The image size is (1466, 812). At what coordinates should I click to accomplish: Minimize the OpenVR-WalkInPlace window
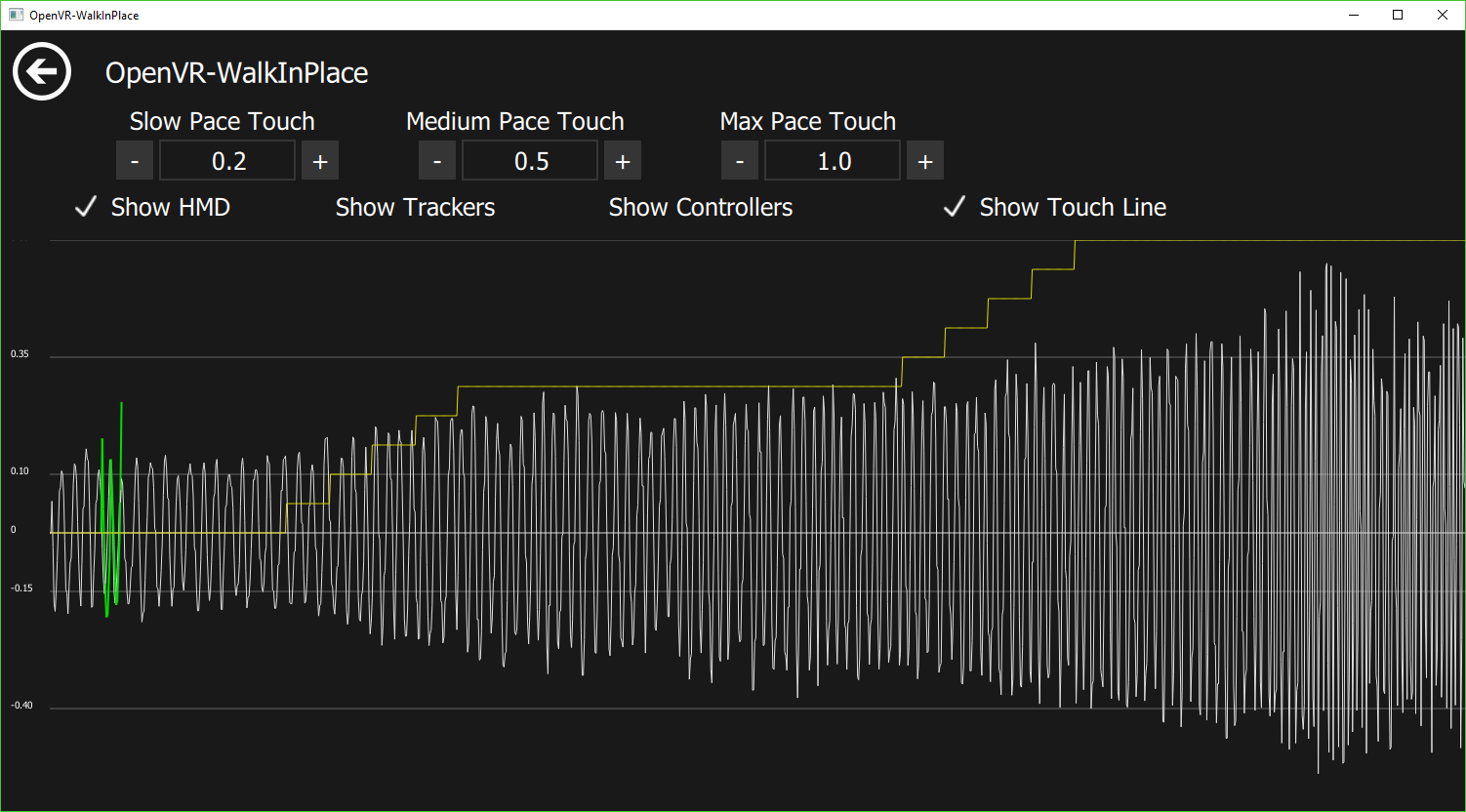pyautogui.click(x=1353, y=15)
